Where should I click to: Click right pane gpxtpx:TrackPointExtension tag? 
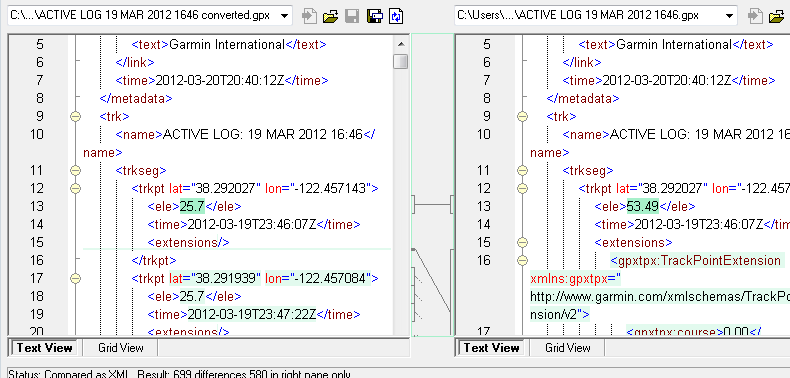pos(695,261)
